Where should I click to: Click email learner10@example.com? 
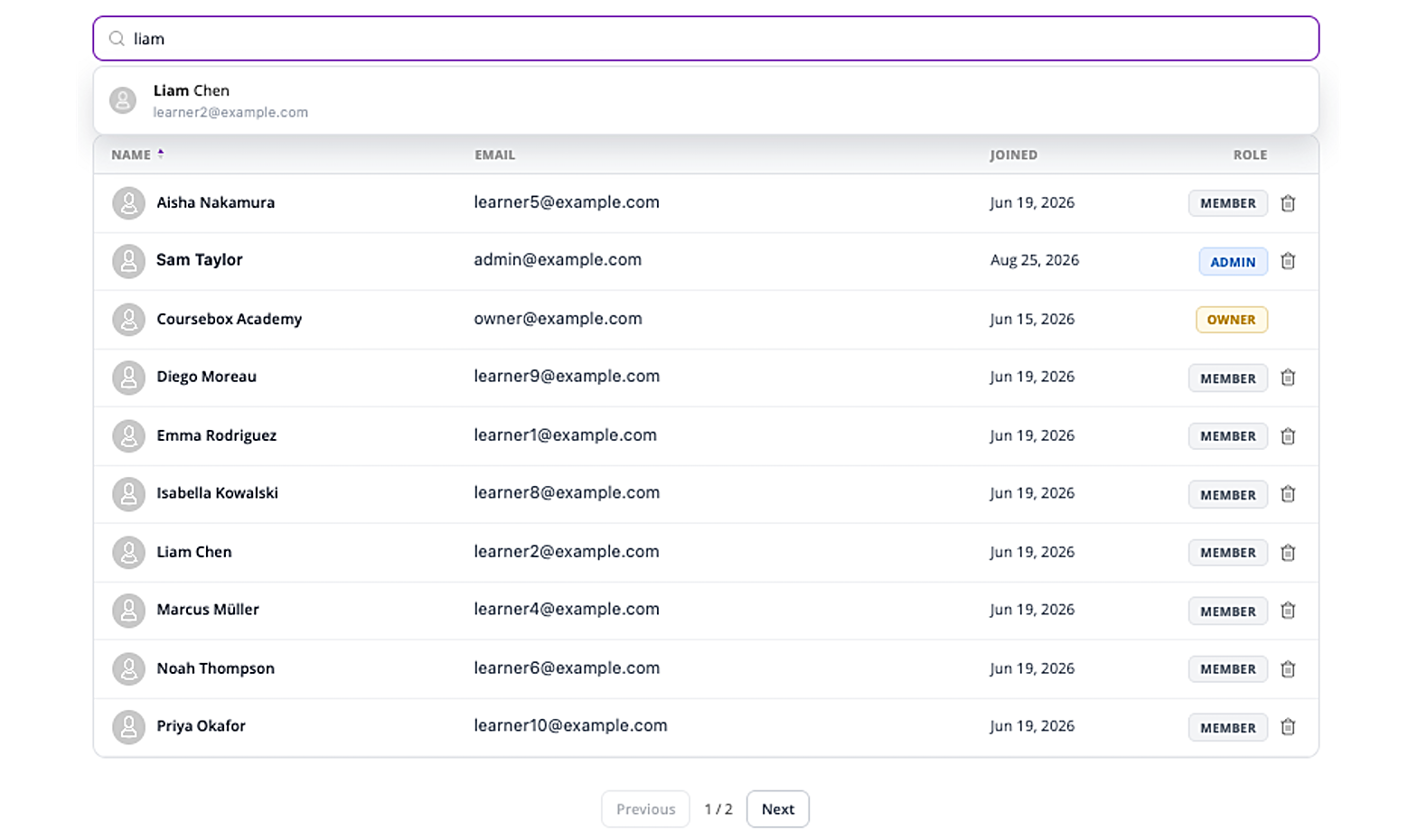(x=570, y=726)
